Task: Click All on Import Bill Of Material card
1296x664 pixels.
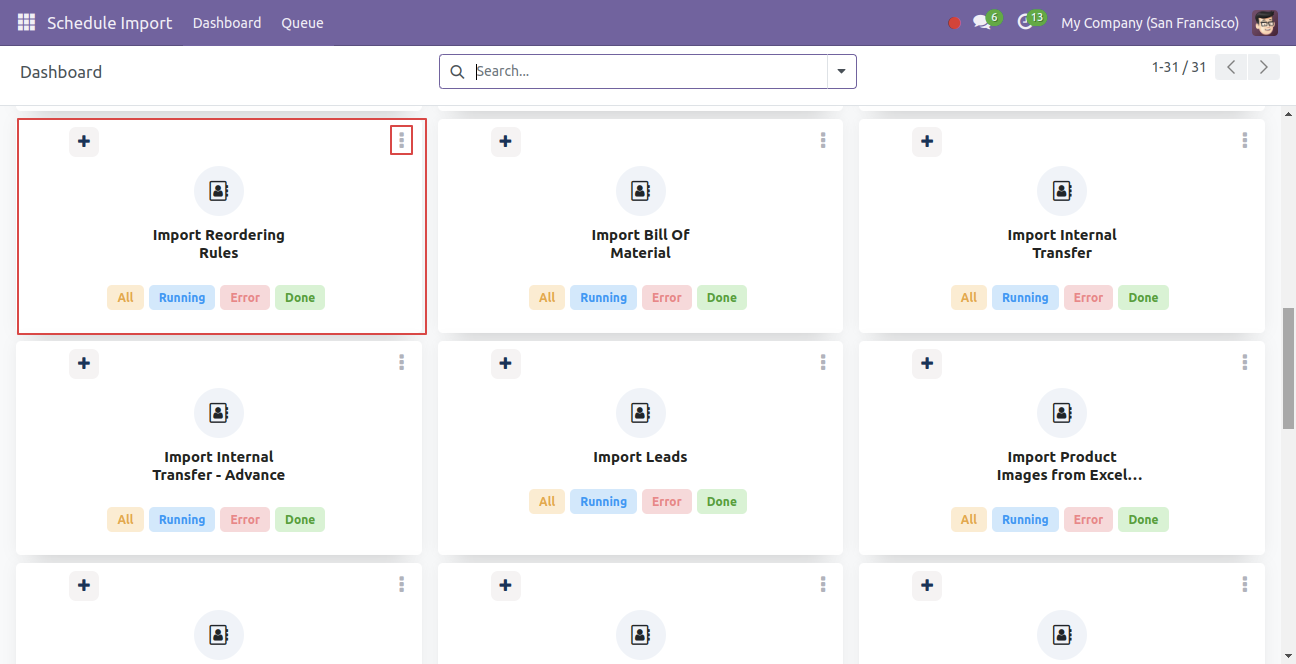Action: pos(547,298)
